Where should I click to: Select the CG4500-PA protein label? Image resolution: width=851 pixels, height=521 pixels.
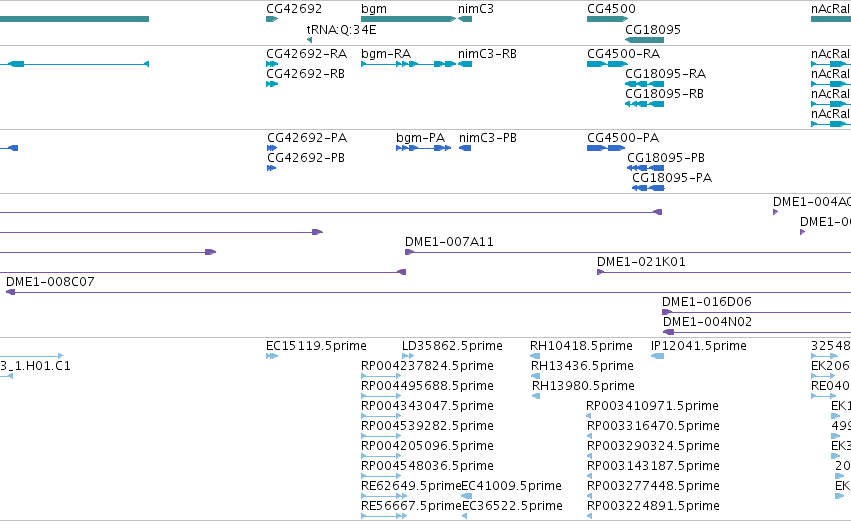point(623,138)
